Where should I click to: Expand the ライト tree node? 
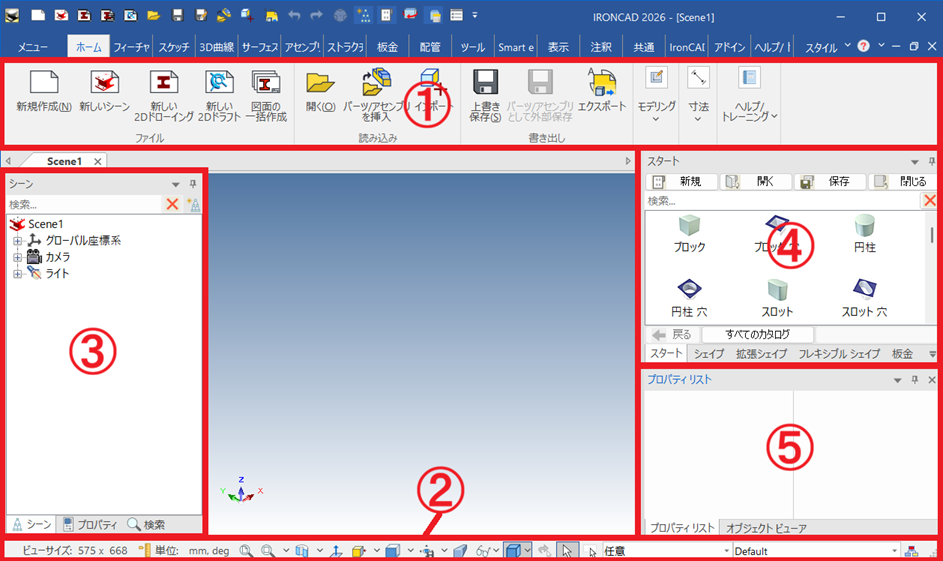(17, 274)
